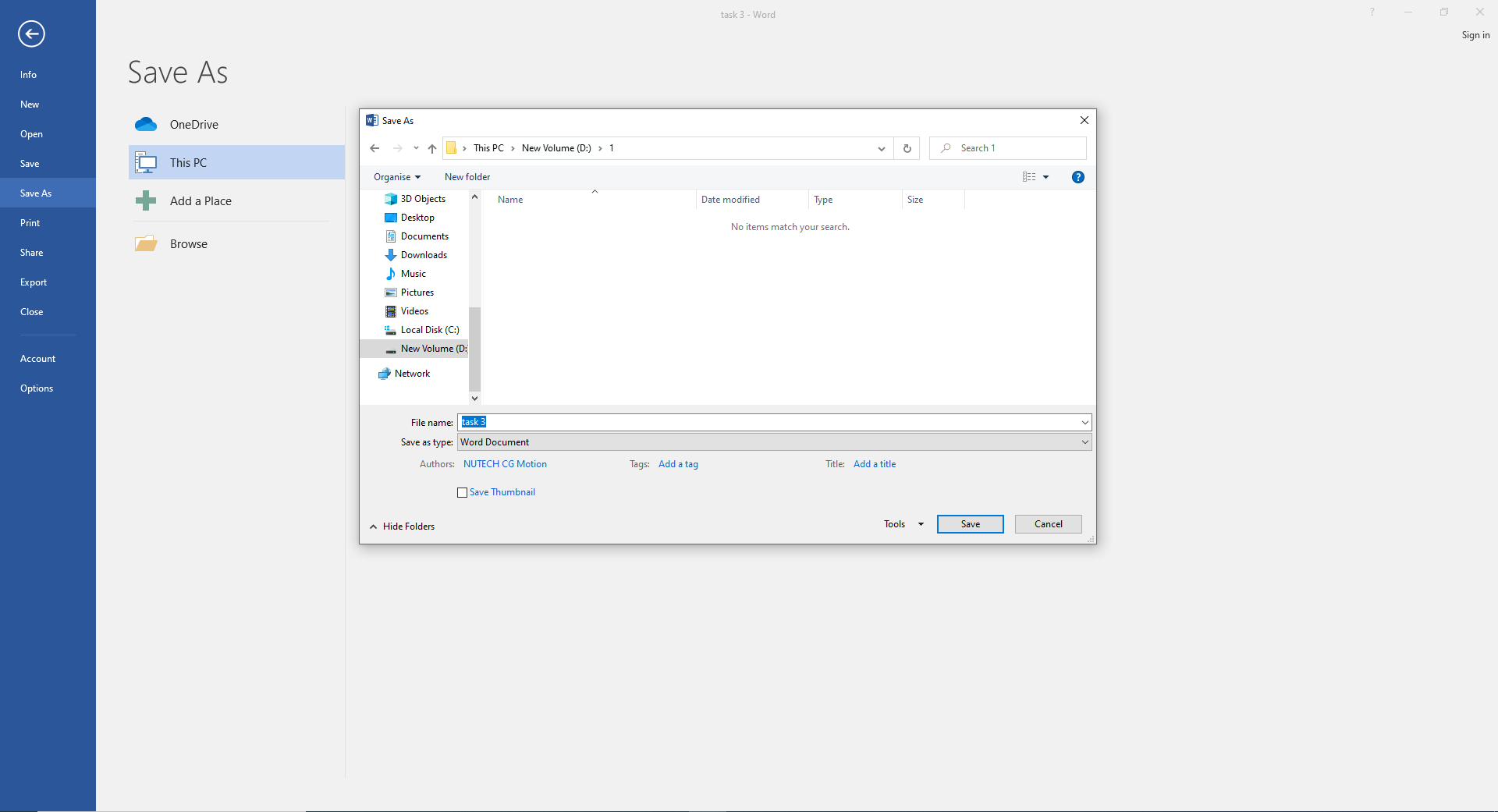The image size is (1498, 812).
Task: Click the Help question mark icon
Action: click(x=1078, y=177)
